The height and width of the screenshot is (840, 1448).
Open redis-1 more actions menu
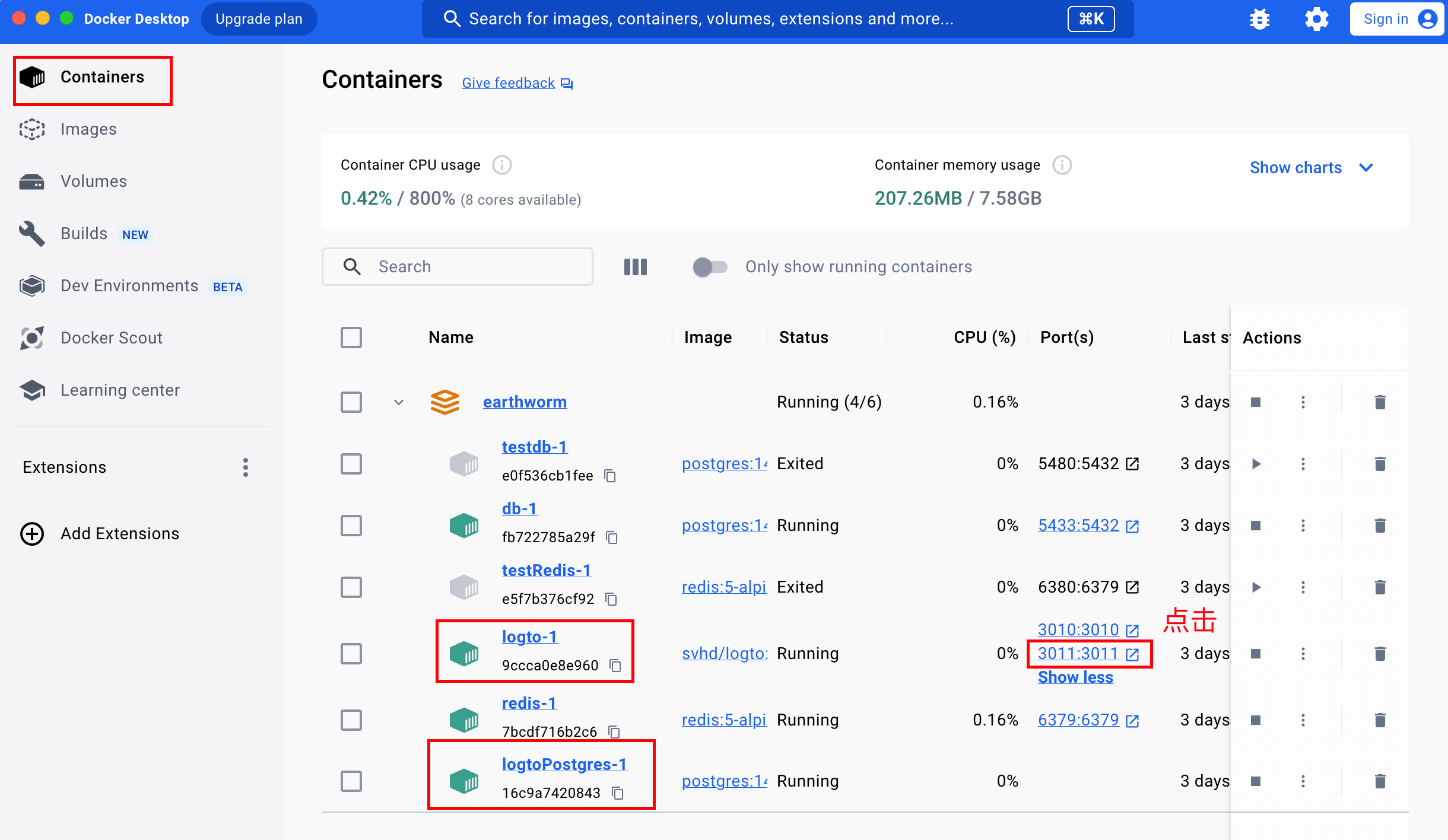coord(1303,720)
